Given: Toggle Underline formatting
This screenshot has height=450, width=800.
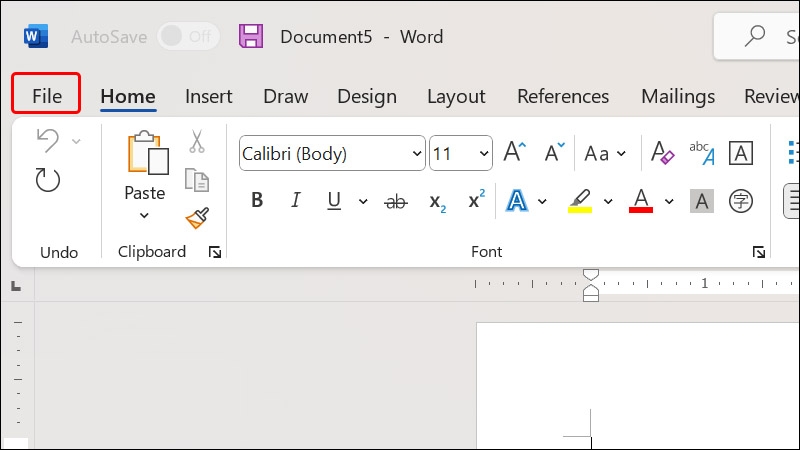Looking at the screenshot, I should pos(334,201).
